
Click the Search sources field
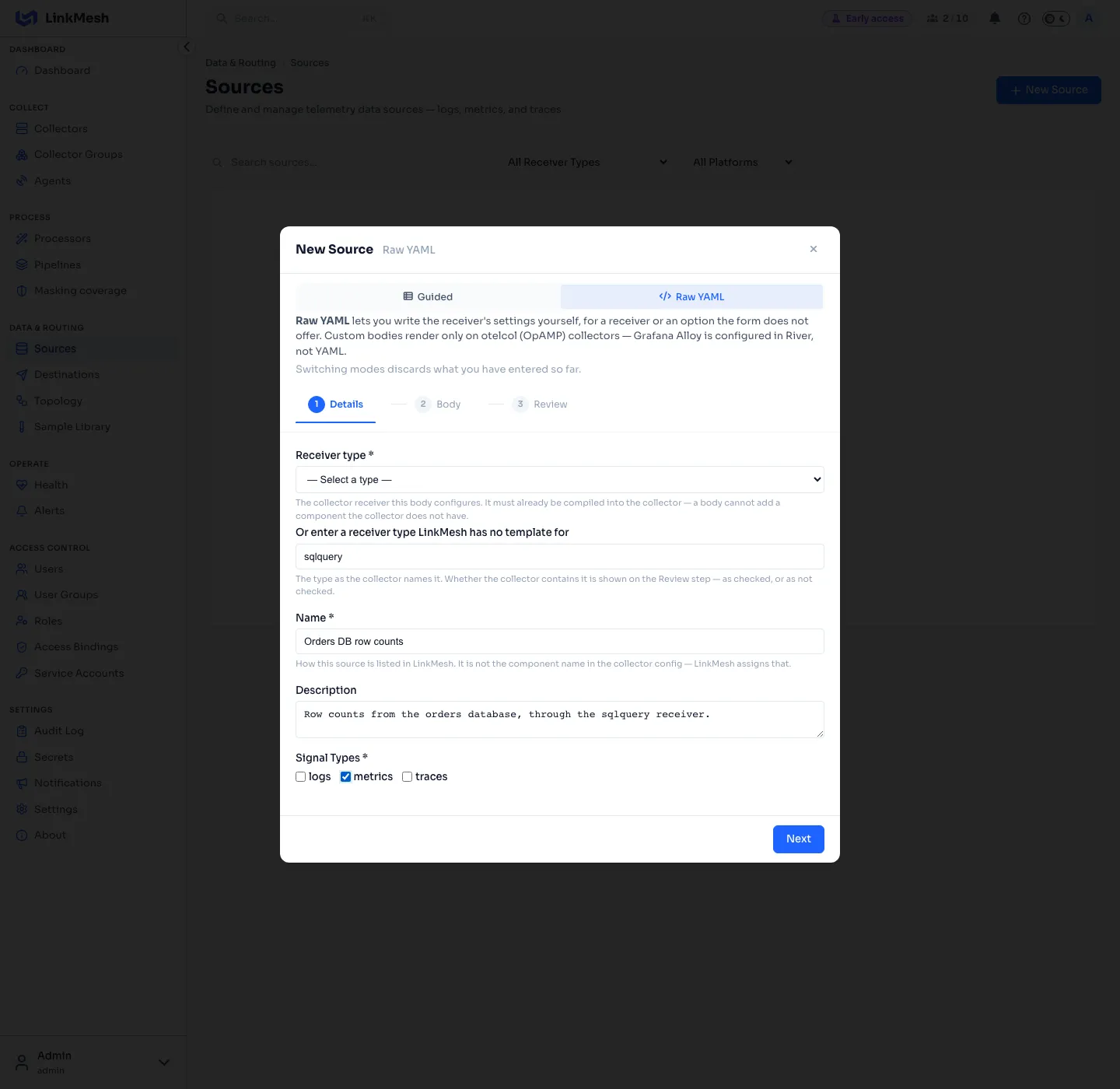[350, 162]
